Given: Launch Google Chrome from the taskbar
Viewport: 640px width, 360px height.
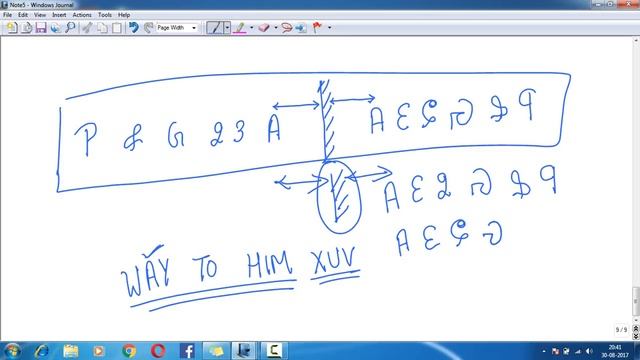Looking at the screenshot, I should pos(129,351).
